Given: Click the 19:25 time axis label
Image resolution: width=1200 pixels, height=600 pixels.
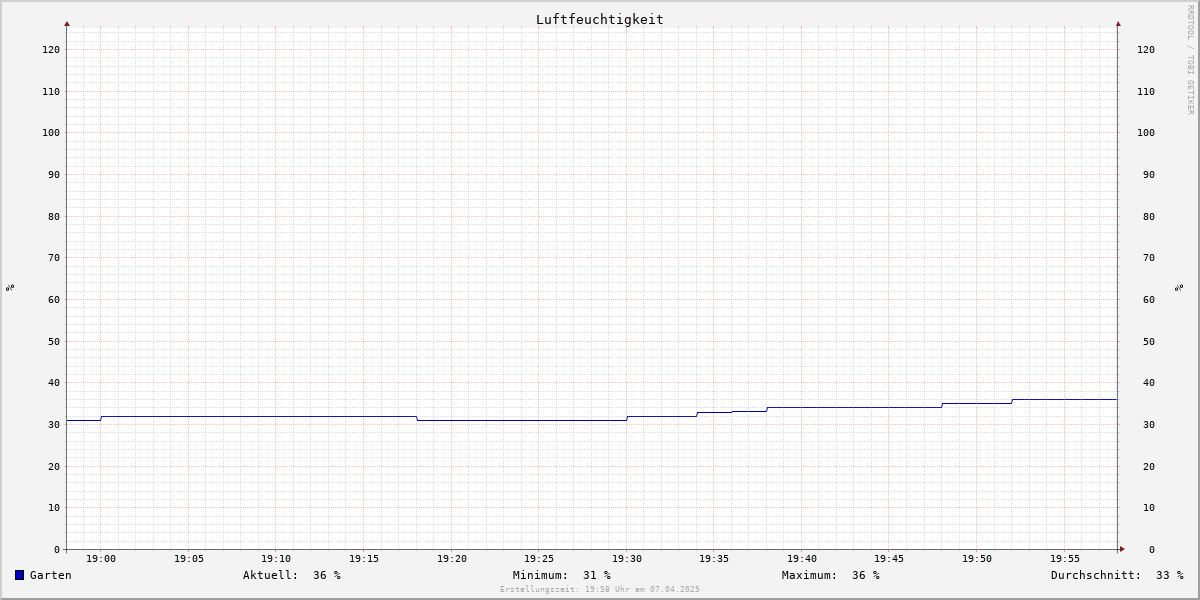Looking at the screenshot, I should point(539,559).
